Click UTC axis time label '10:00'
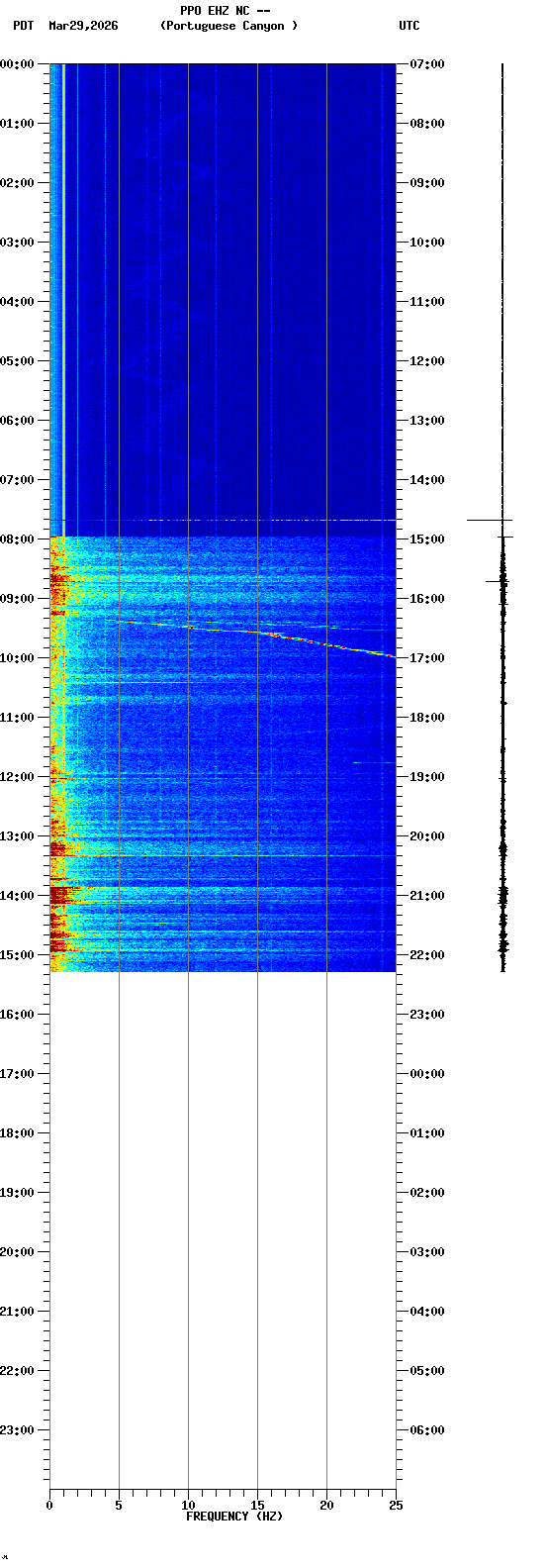This screenshot has height=1568, width=546. tap(427, 243)
